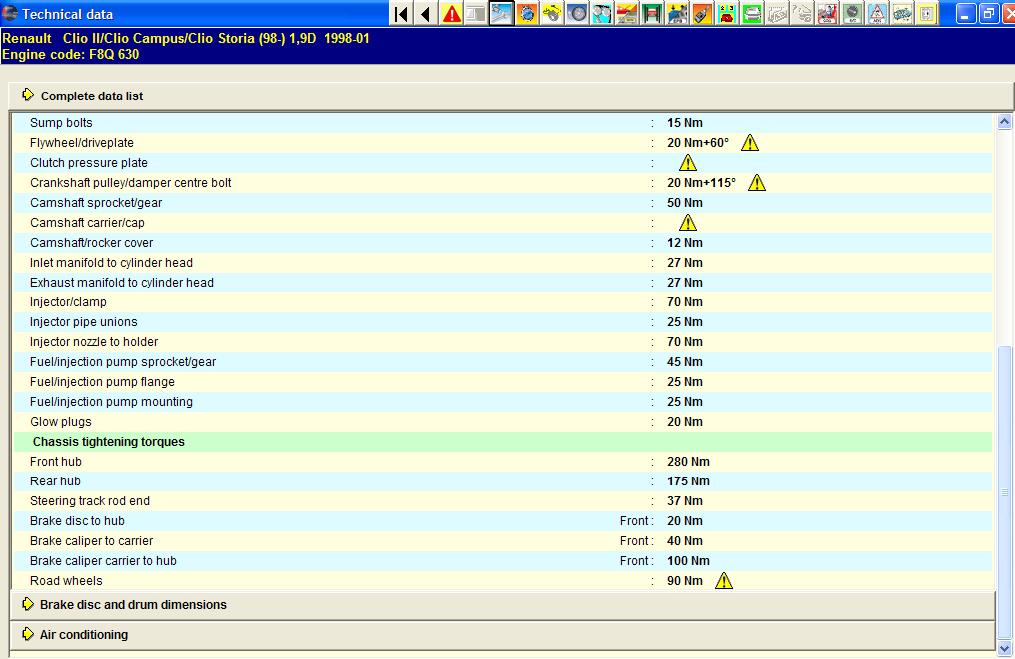Click the green printer toolbar icon
Viewport: 1015px width, 659px height.
752,14
